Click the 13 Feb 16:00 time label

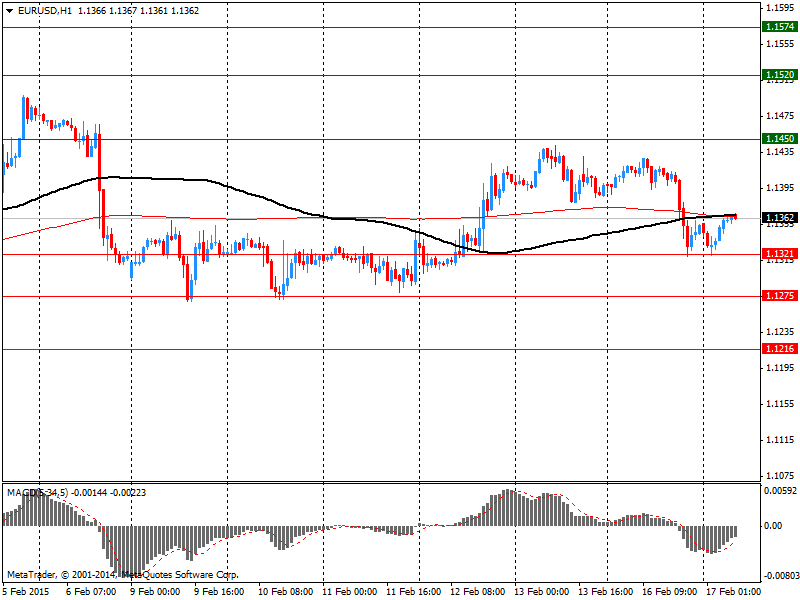tap(606, 592)
